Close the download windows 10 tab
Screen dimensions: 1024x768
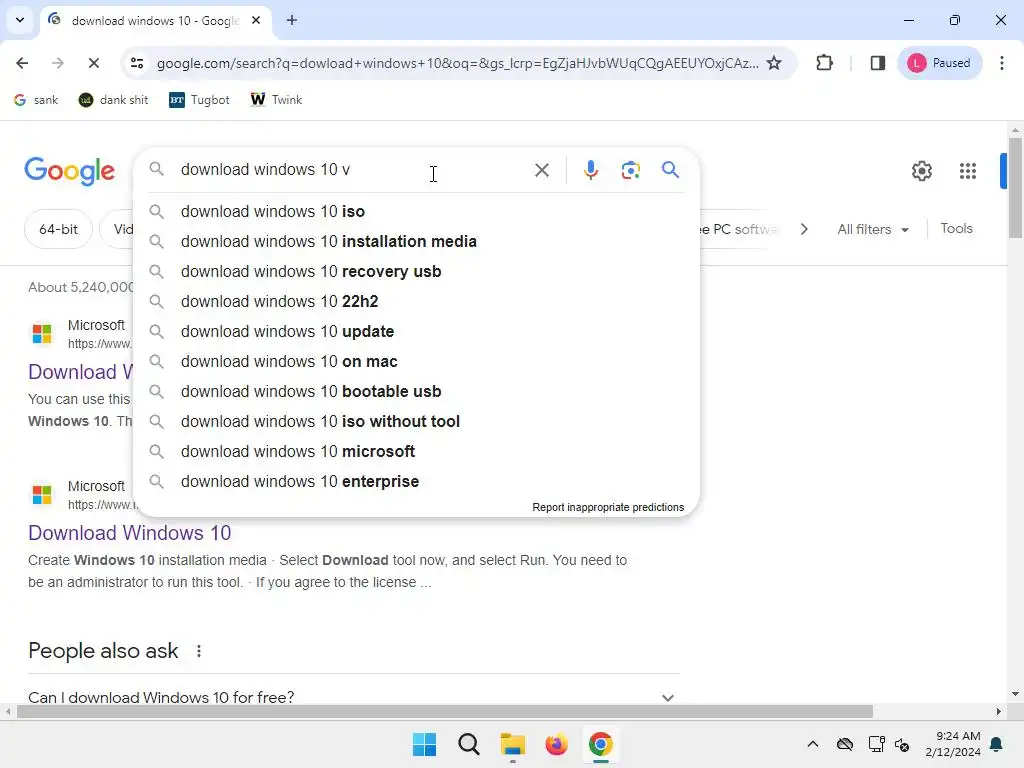click(256, 20)
